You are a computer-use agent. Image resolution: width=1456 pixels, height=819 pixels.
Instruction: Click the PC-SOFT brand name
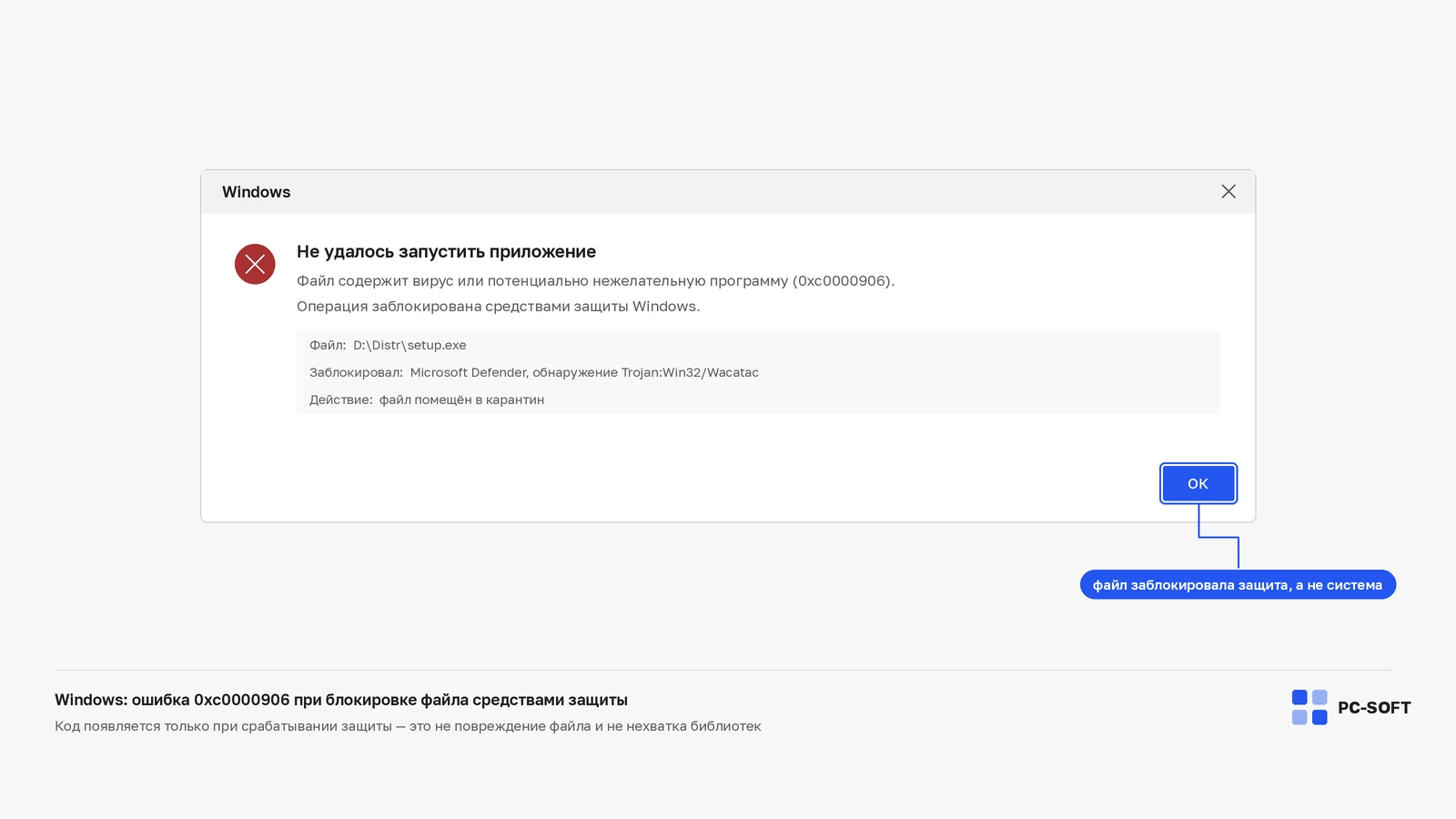click(x=1374, y=707)
